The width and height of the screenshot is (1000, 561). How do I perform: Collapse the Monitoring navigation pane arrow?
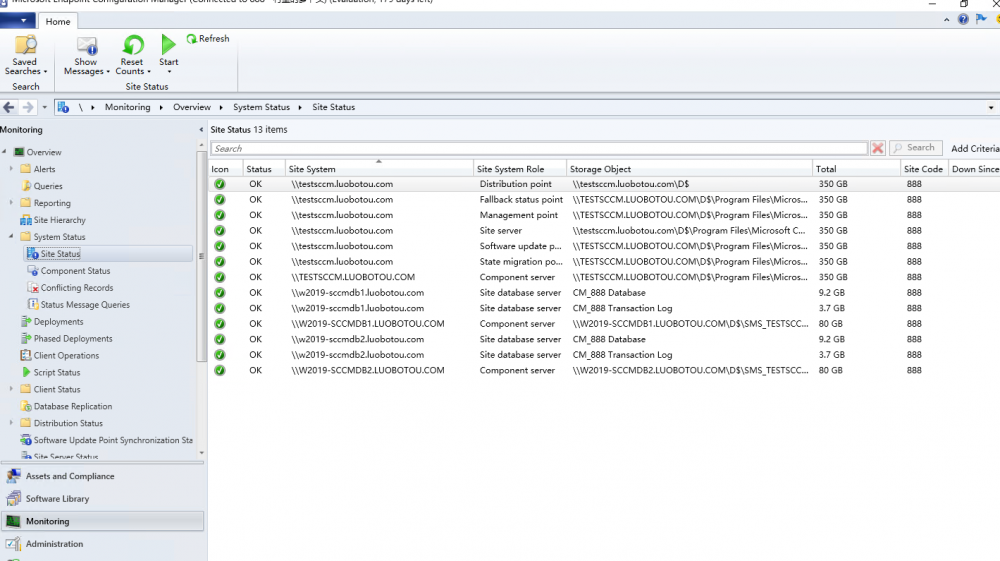click(202, 129)
